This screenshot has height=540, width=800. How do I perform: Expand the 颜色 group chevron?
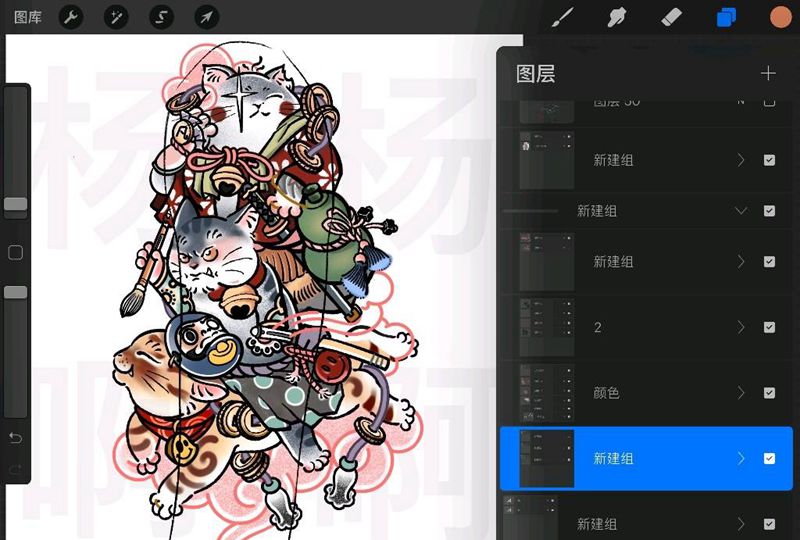tap(741, 393)
